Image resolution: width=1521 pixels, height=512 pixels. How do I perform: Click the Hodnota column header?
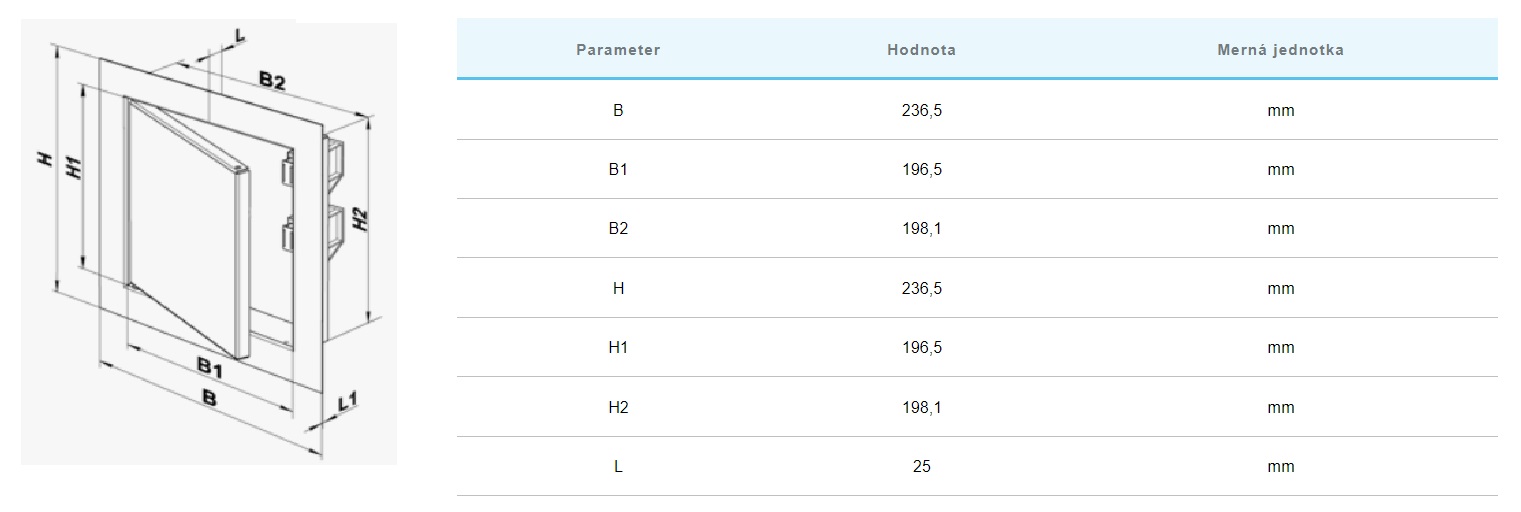pos(921,50)
